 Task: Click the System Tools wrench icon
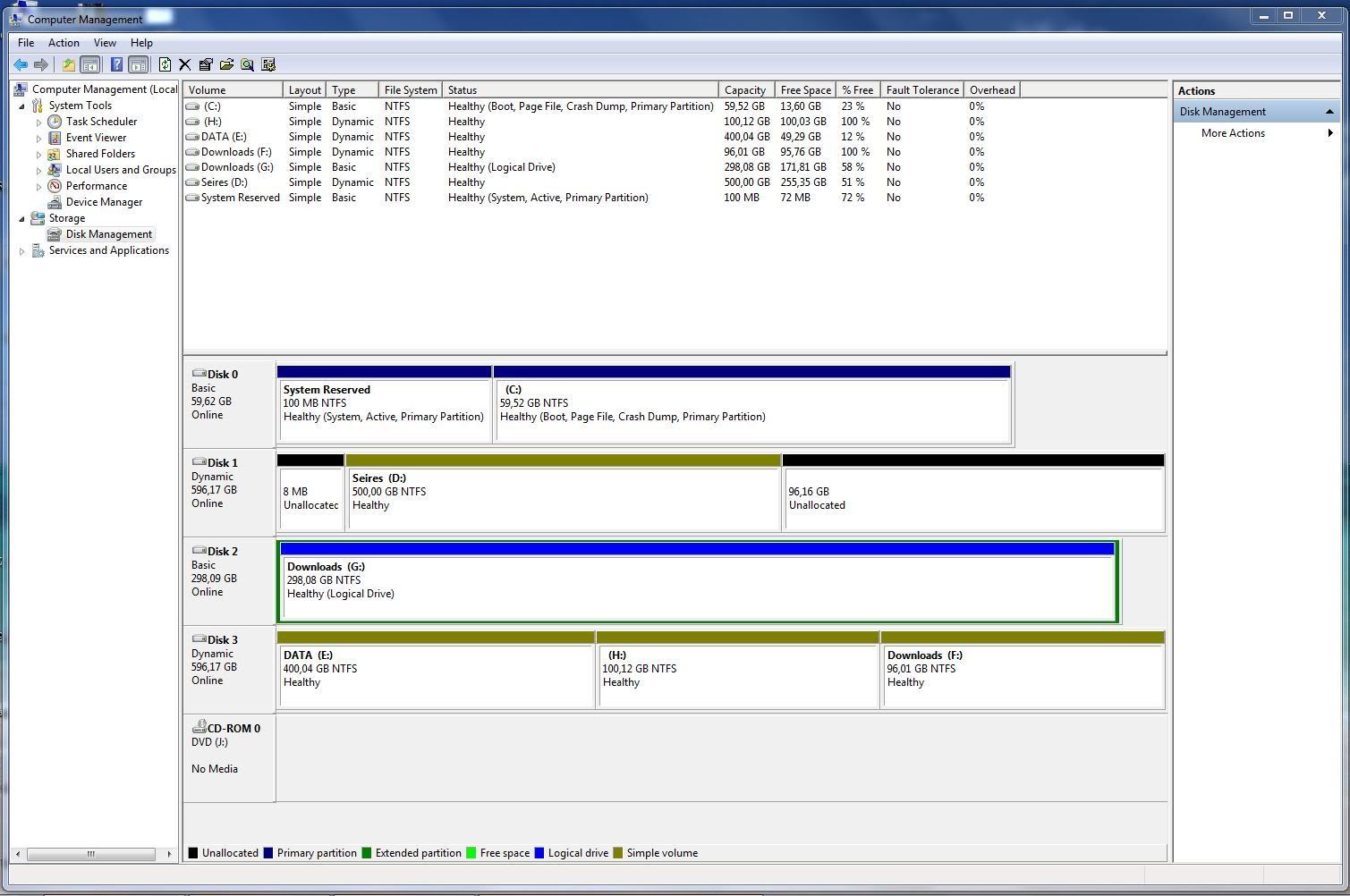38,106
